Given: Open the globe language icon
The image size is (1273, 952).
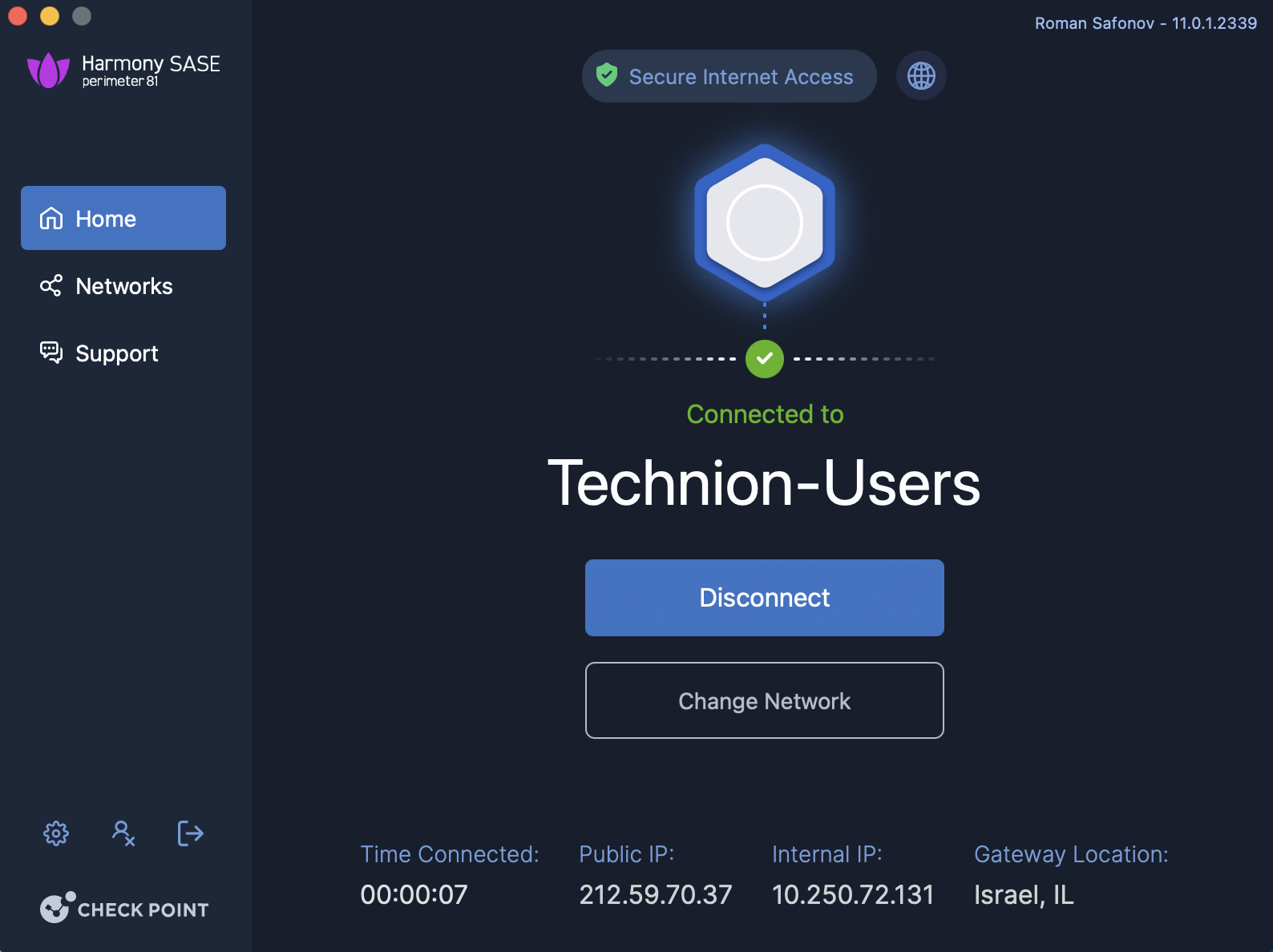Looking at the screenshot, I should [921, 76].
